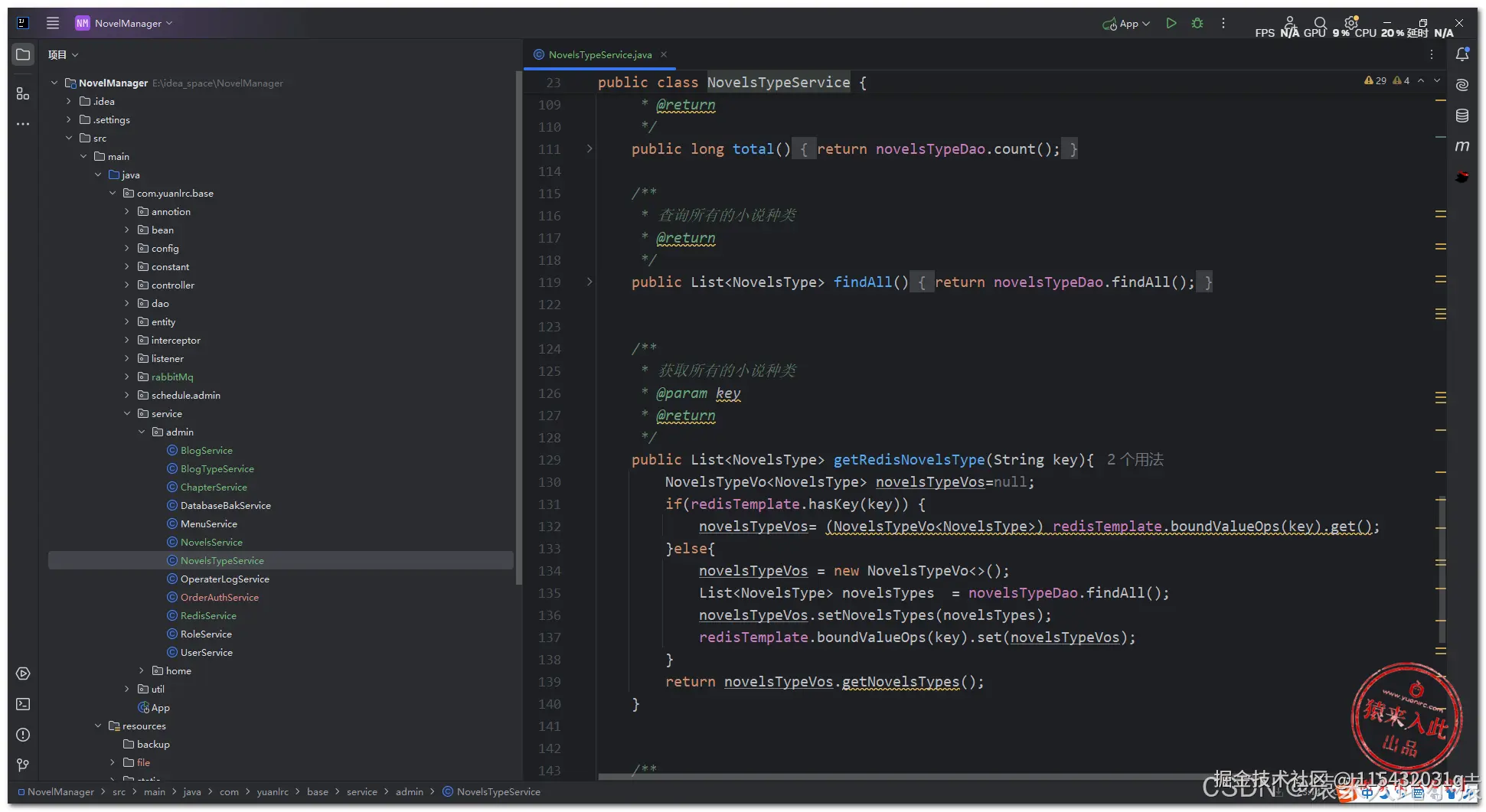Select UserService class file

tap(206, 652)
